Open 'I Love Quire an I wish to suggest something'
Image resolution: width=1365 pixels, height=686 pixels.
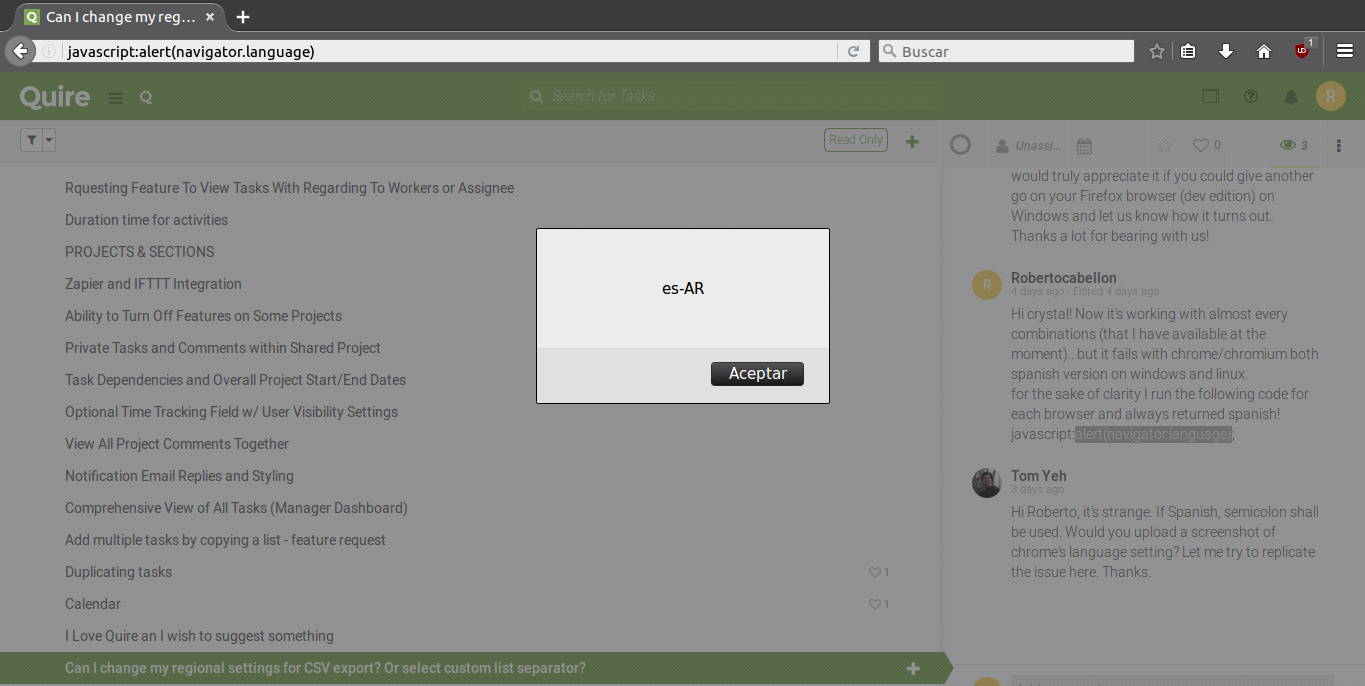(x=199, y=636)
